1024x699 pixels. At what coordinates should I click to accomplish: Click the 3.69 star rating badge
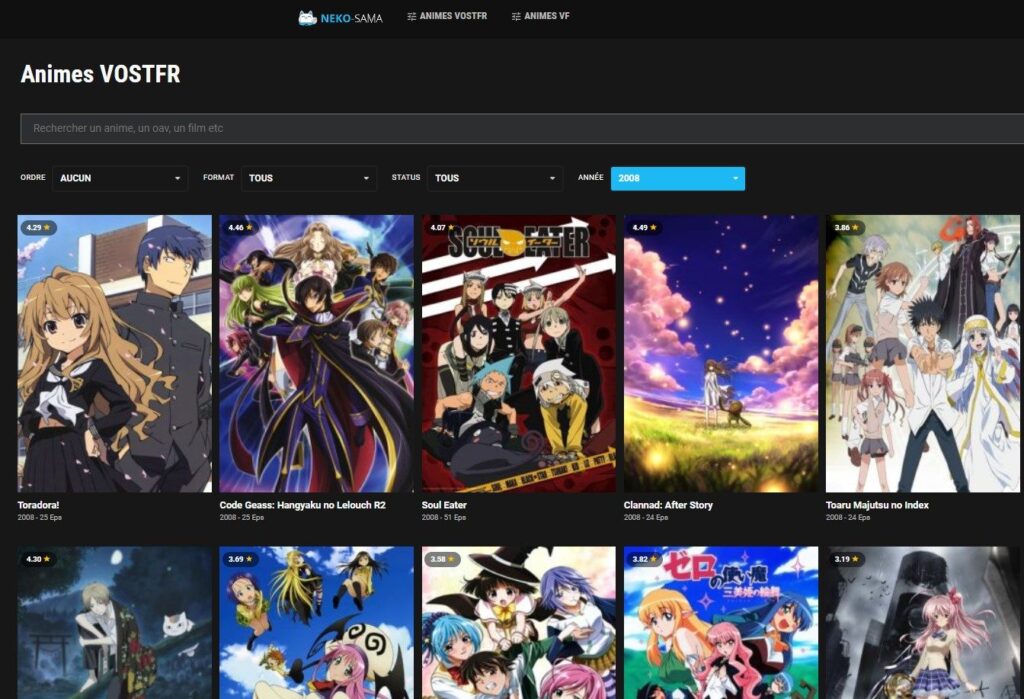pos(240,559)
